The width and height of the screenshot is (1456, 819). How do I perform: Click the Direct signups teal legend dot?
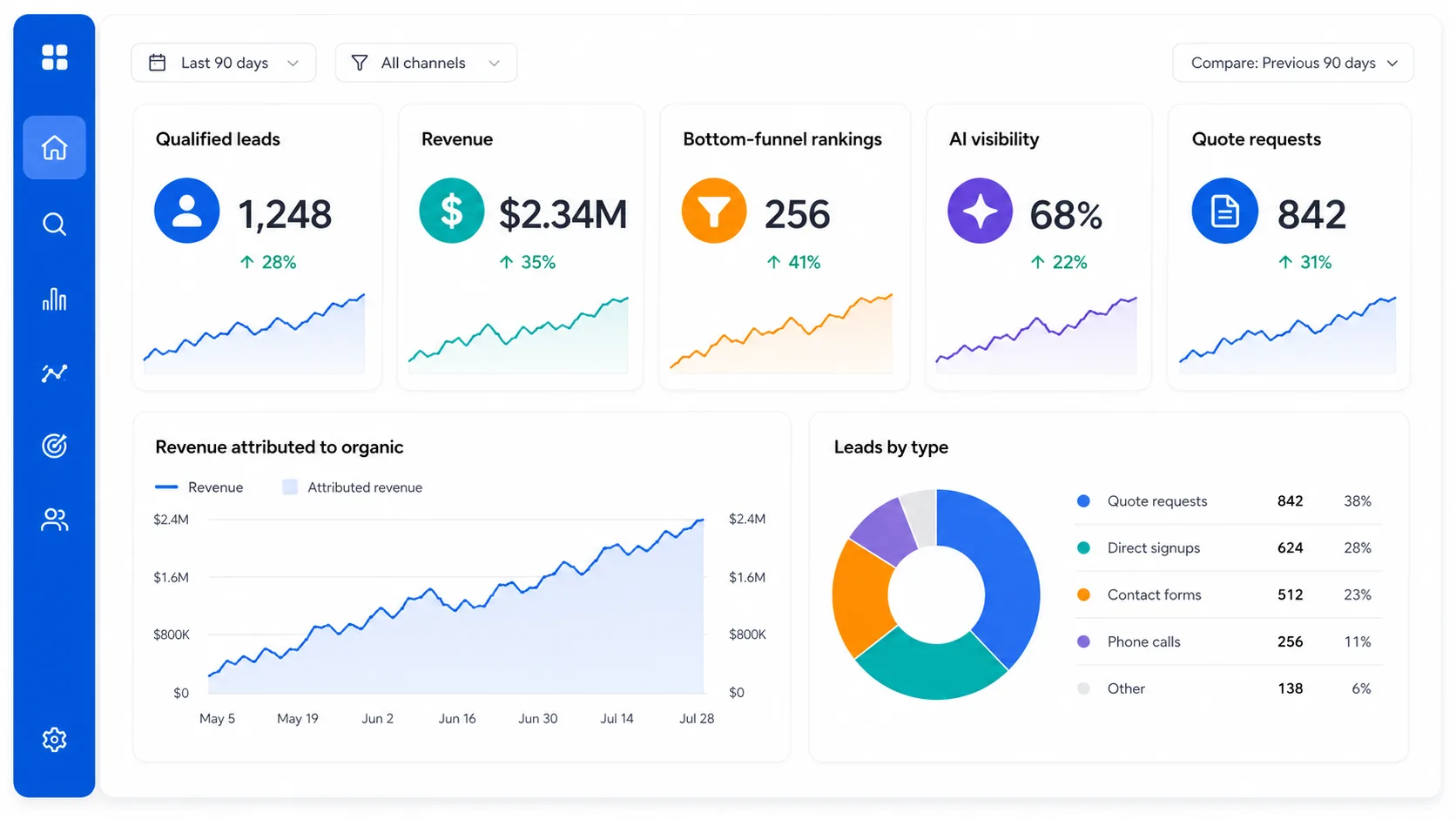1083,548
